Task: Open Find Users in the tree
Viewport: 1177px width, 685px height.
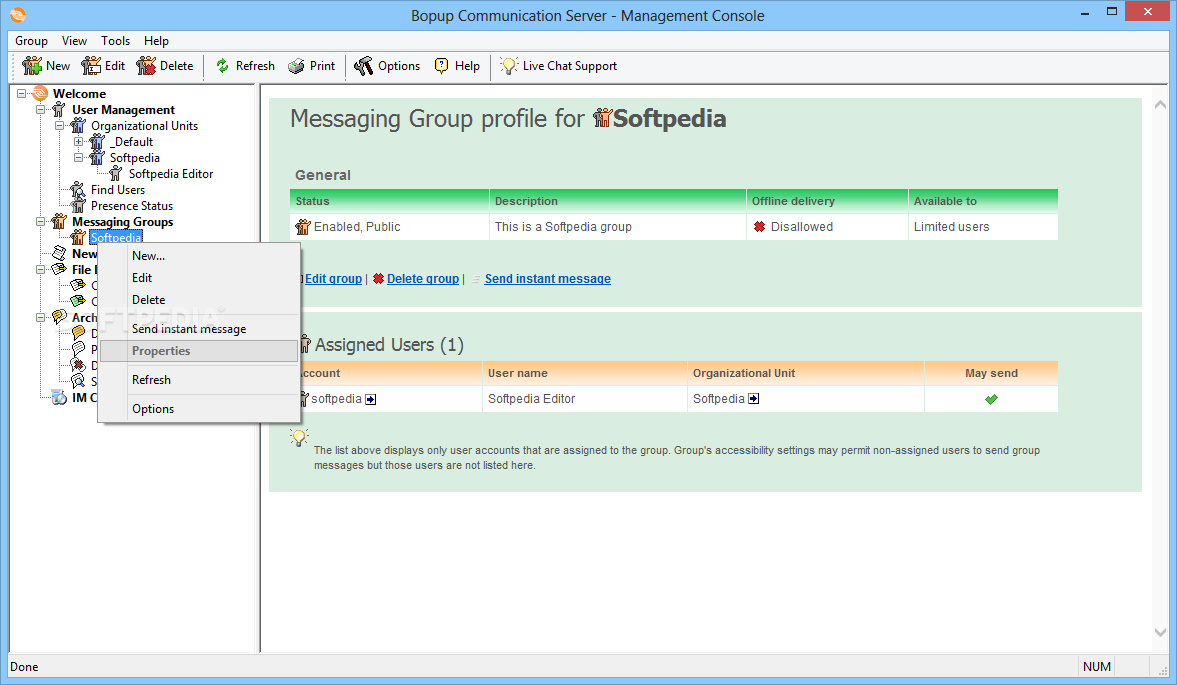Action: (x=118, y=190)
